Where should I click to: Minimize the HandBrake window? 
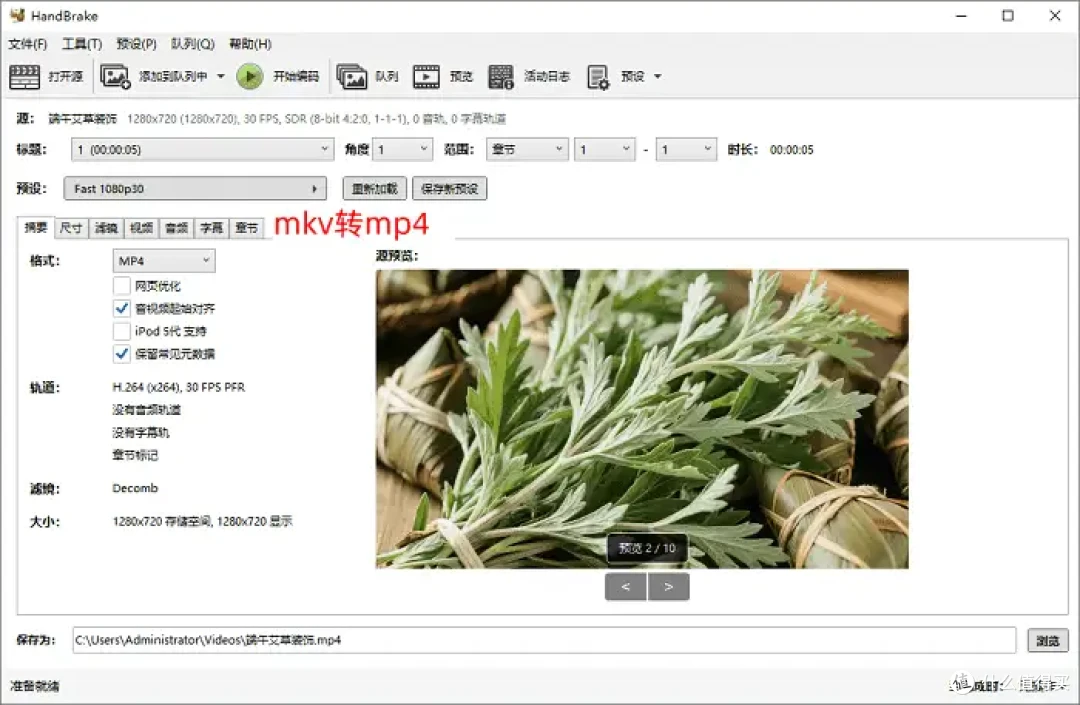tap(962, 15)
